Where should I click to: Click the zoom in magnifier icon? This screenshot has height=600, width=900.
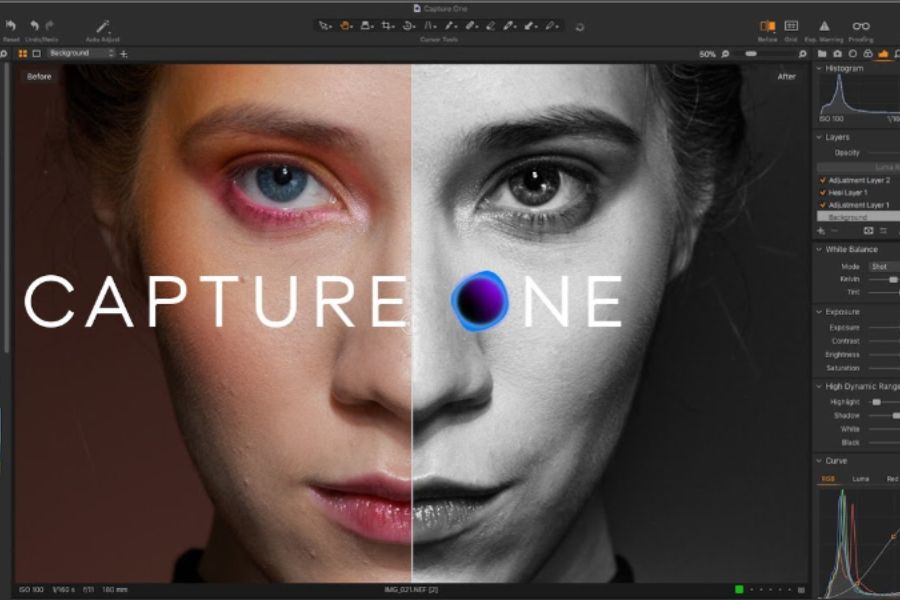802,54
